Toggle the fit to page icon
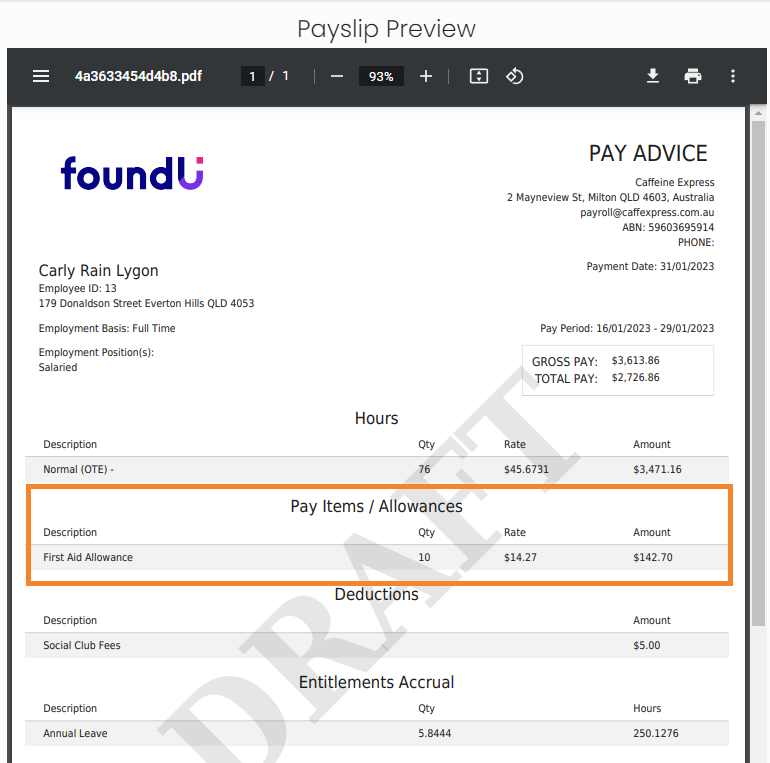This screenshot has height=763, width=770. [479, 76]
